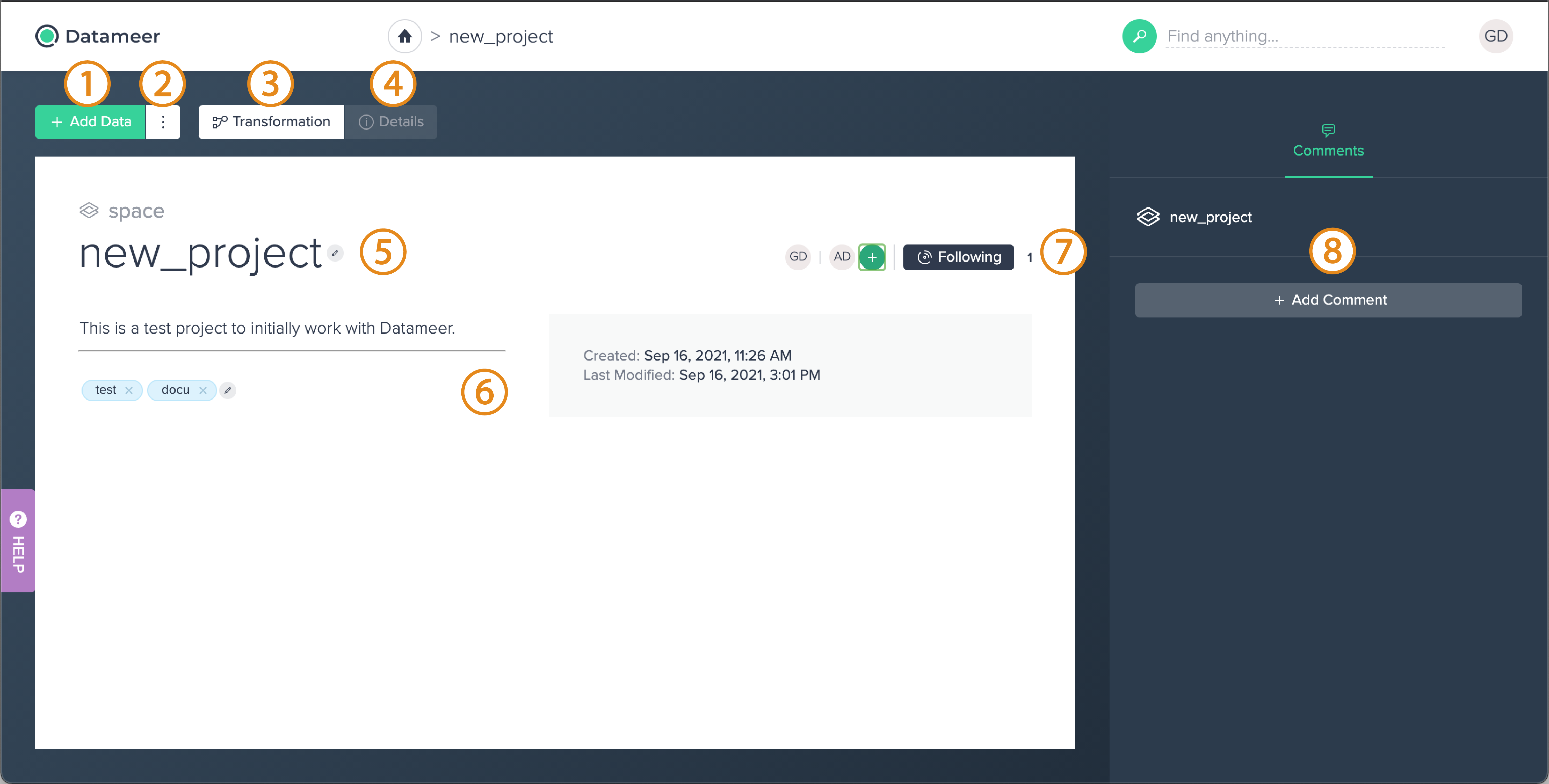Toggle the Following button

pyautogui.click(x=959, y=257)
